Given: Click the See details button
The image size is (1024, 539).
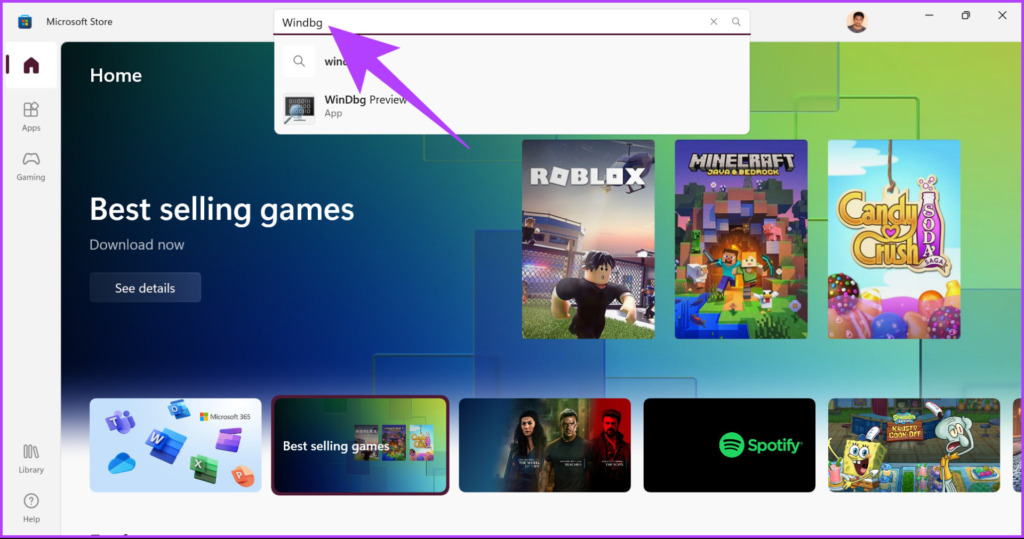Looking at the screenshot, I should (x=145, y=287).
